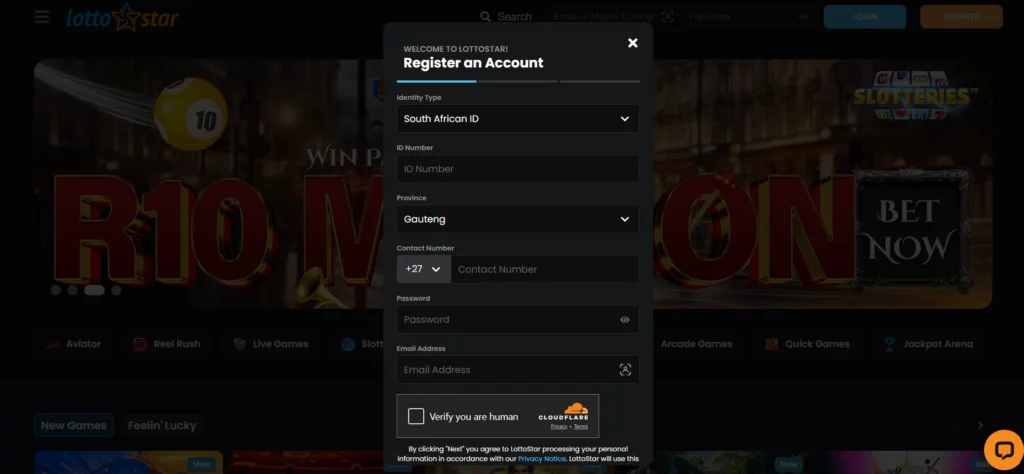Open the Cloudflare Privacy link
The height and width of the screenshot is (474, 1024).
[x=559, y=426]
